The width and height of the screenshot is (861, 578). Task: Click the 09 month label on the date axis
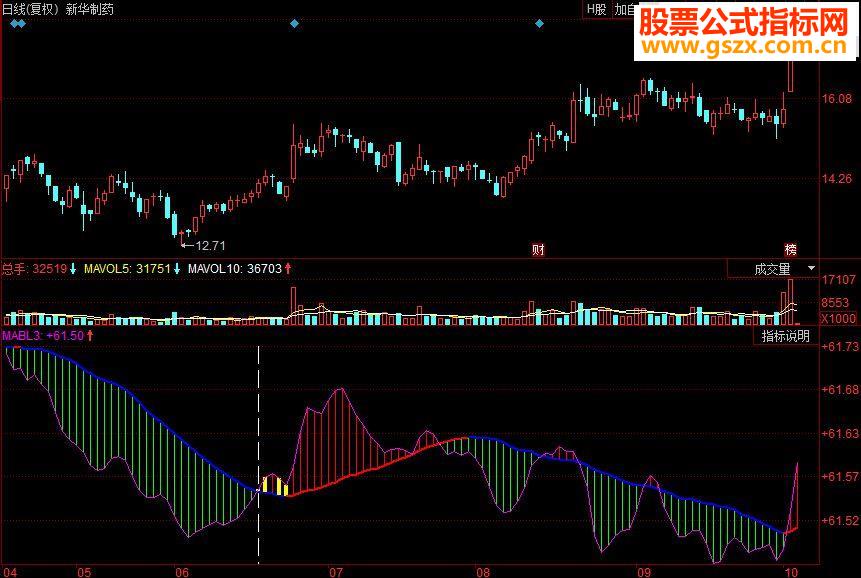coord(644,572)
